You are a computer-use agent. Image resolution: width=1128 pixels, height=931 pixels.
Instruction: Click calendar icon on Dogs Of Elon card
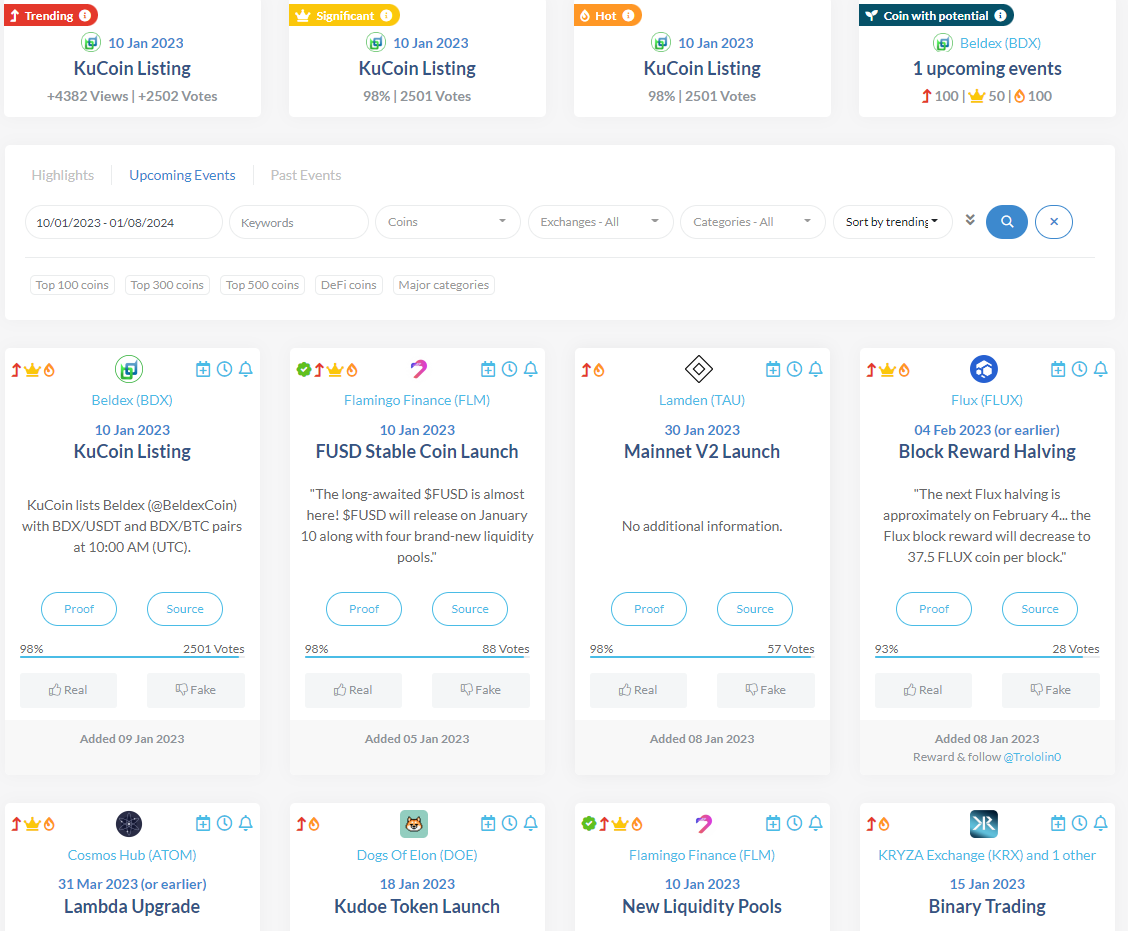point(488,823)
